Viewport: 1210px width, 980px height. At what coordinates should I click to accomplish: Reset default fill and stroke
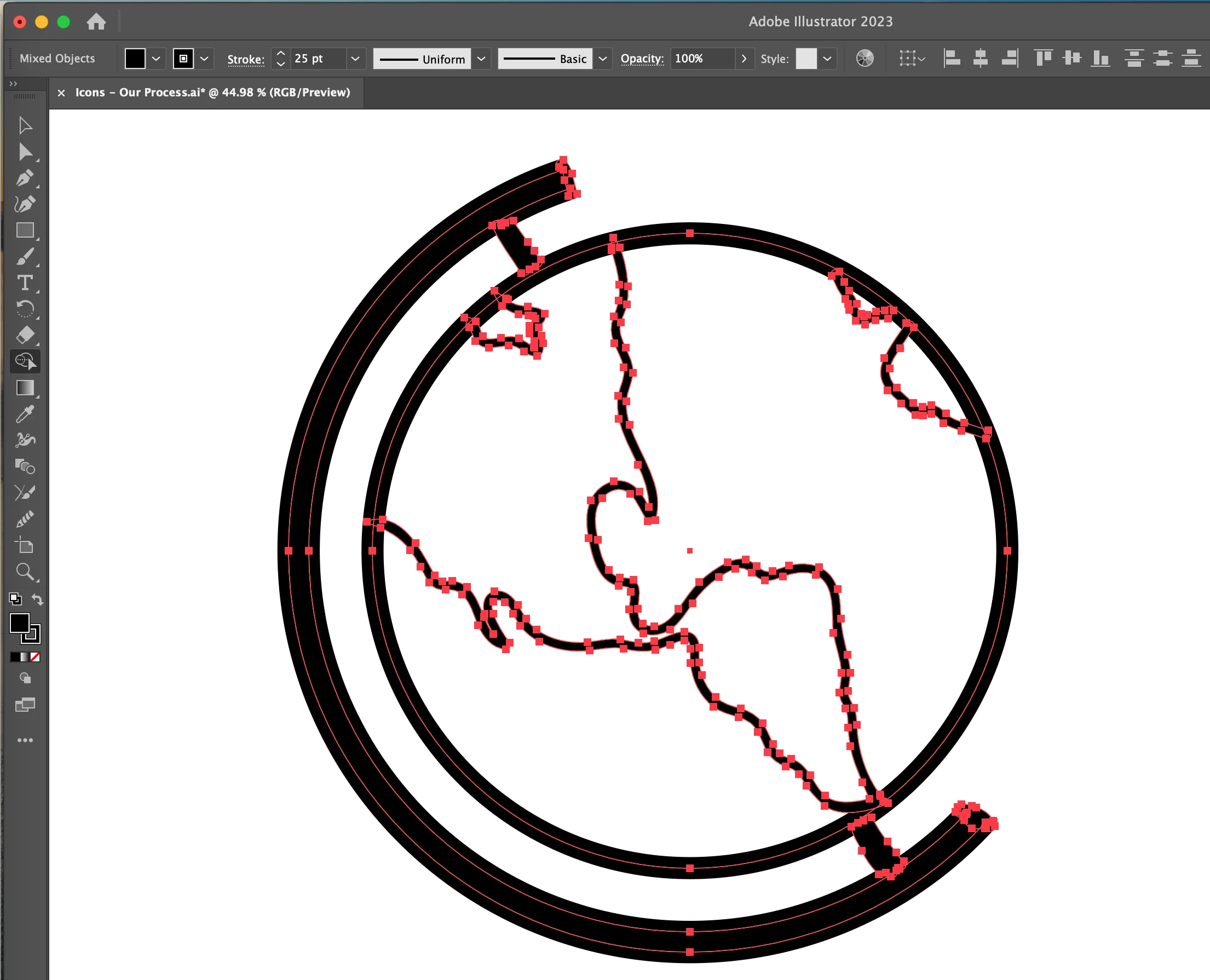[15, 599]
